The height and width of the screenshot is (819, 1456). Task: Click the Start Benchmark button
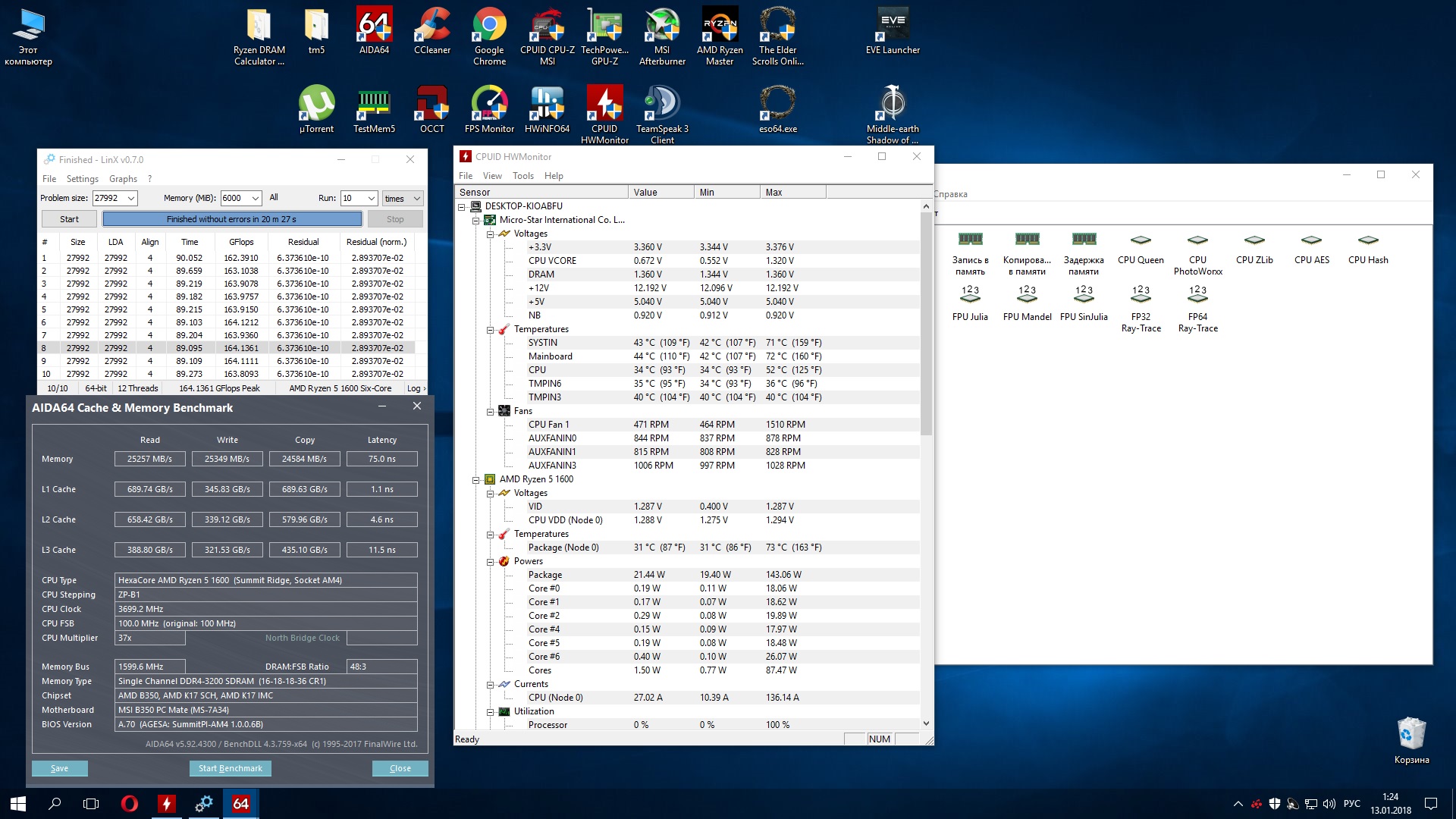230,768
